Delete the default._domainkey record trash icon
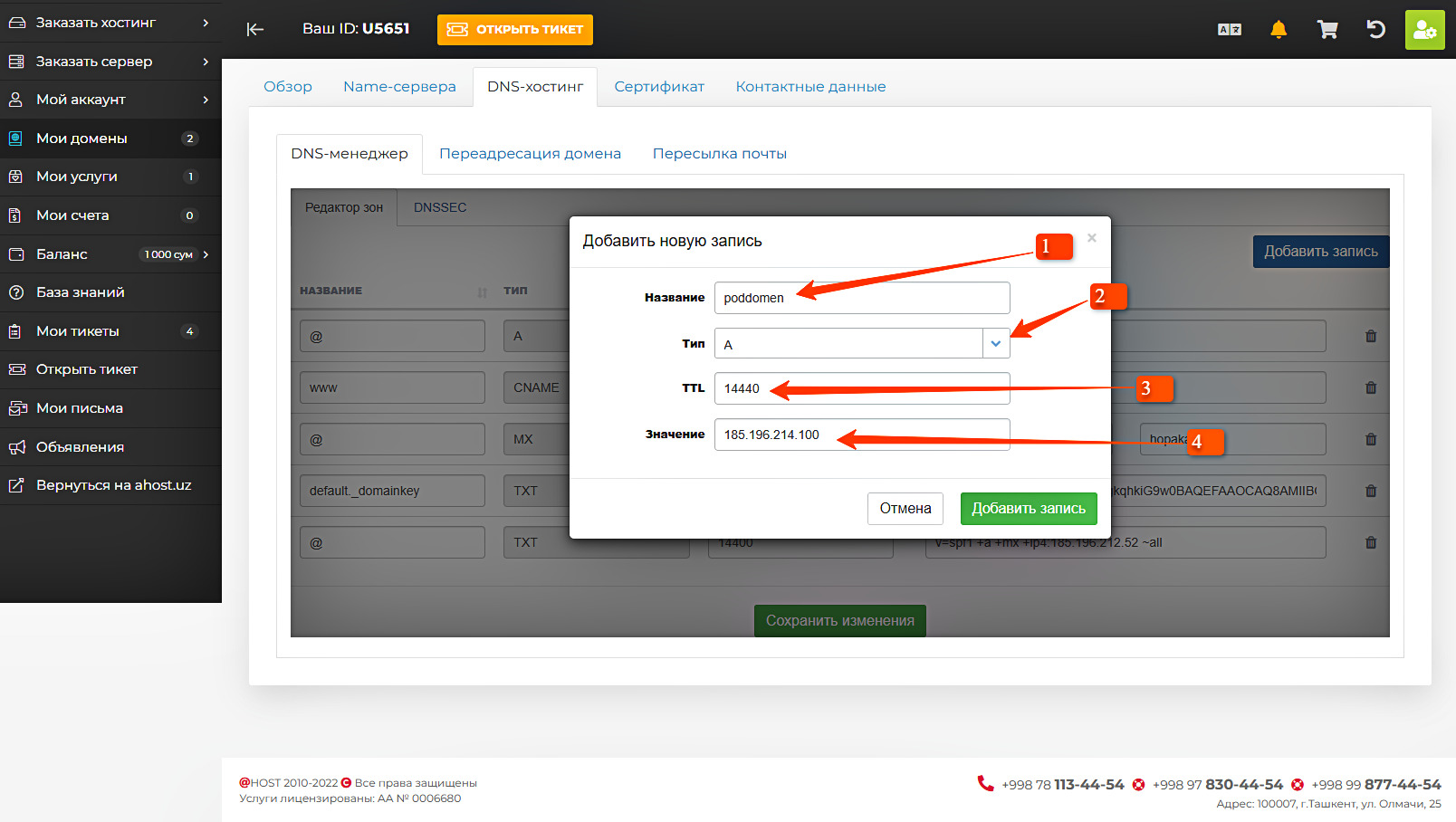1456x822 pixels. coord(1371,491)
